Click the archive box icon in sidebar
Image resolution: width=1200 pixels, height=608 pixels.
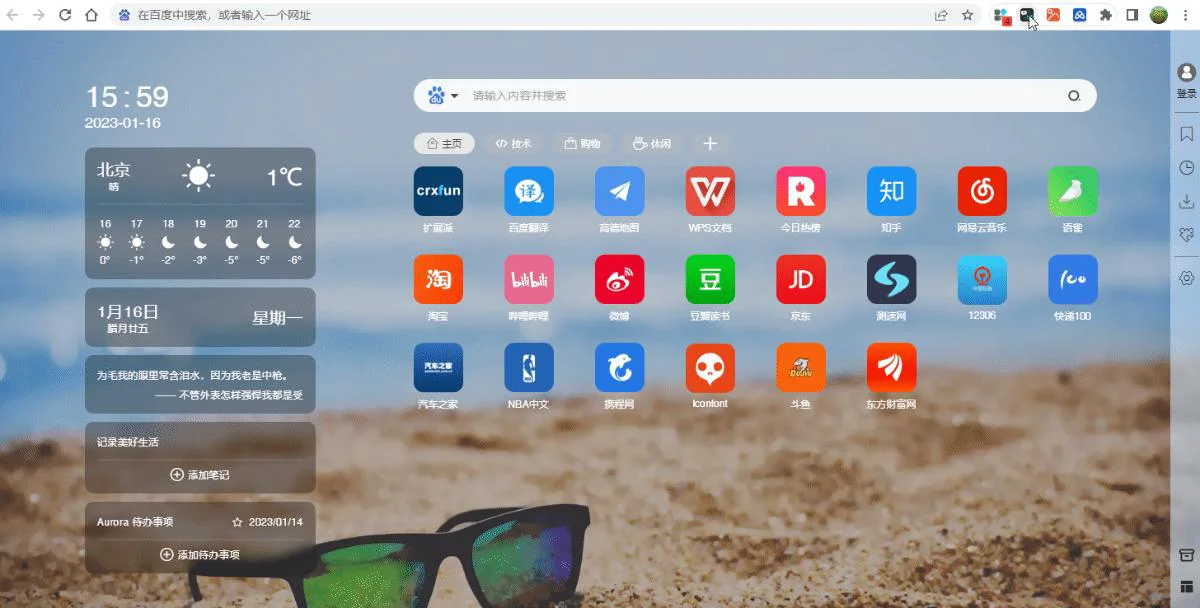point(1187,555)
